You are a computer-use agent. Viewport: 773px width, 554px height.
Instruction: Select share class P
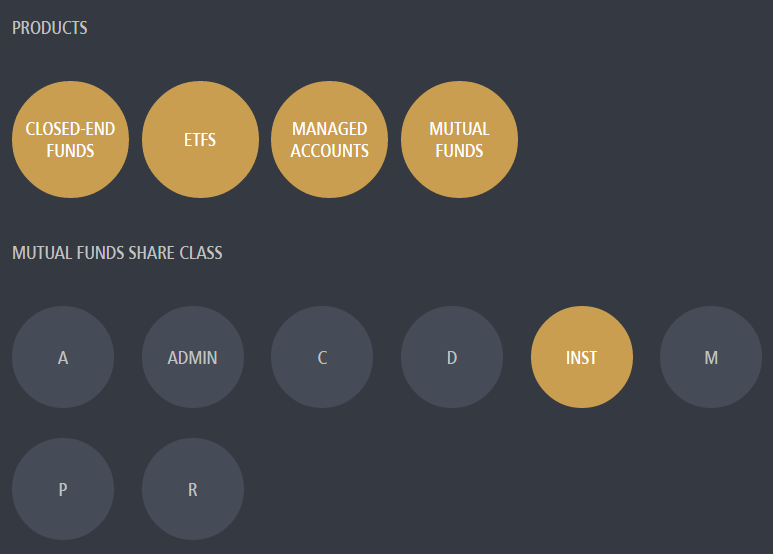[63, 489]
